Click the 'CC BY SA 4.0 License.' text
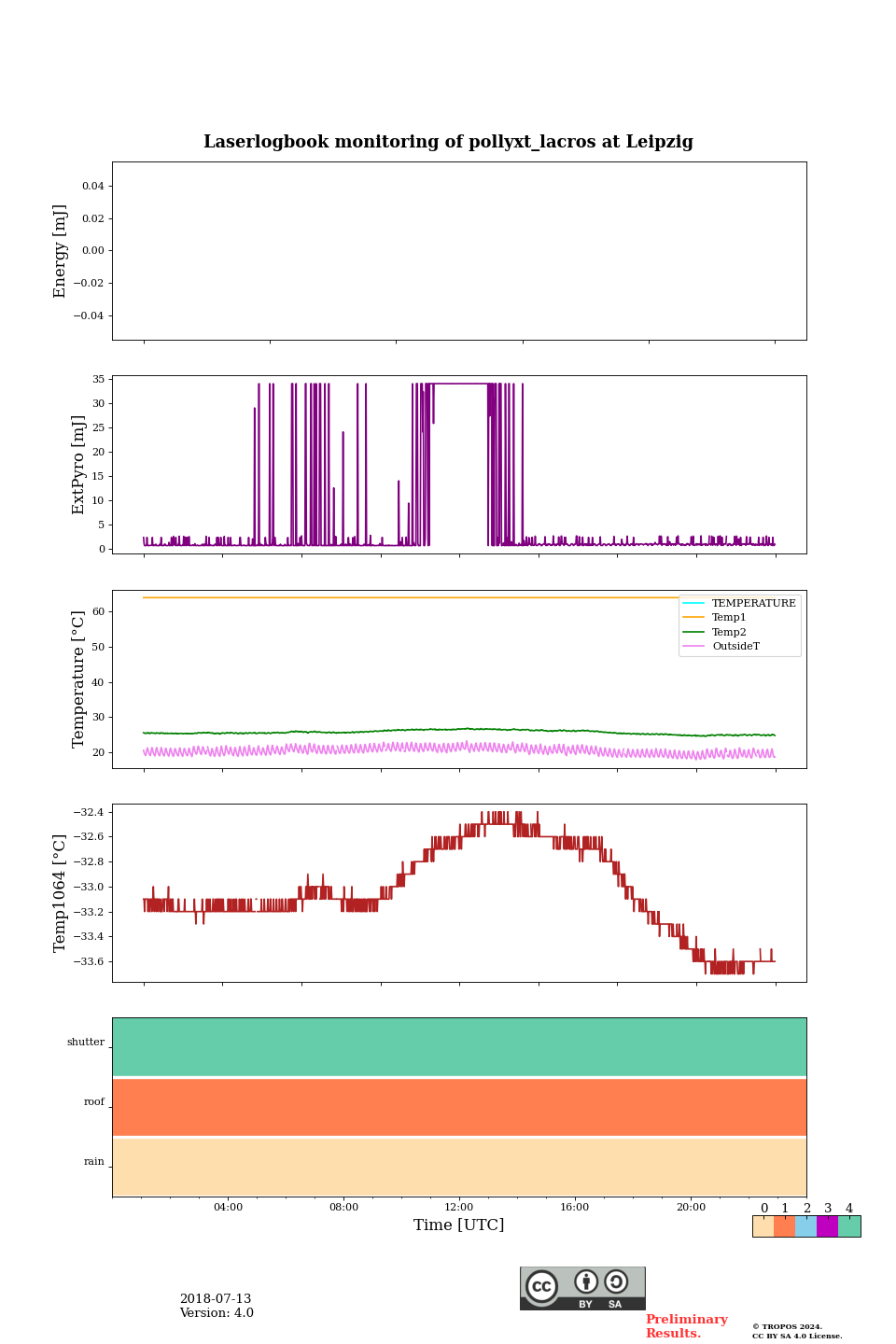 click(797, 1336)
